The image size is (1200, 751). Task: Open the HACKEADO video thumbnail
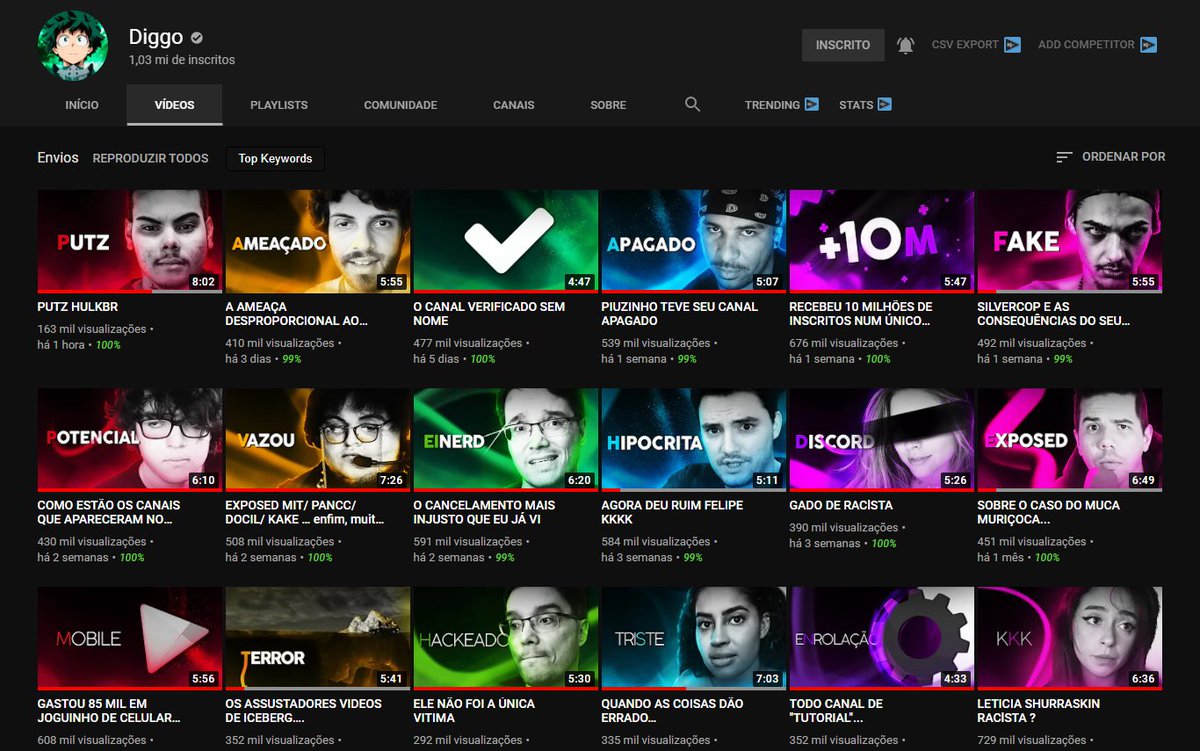point(506,638)
